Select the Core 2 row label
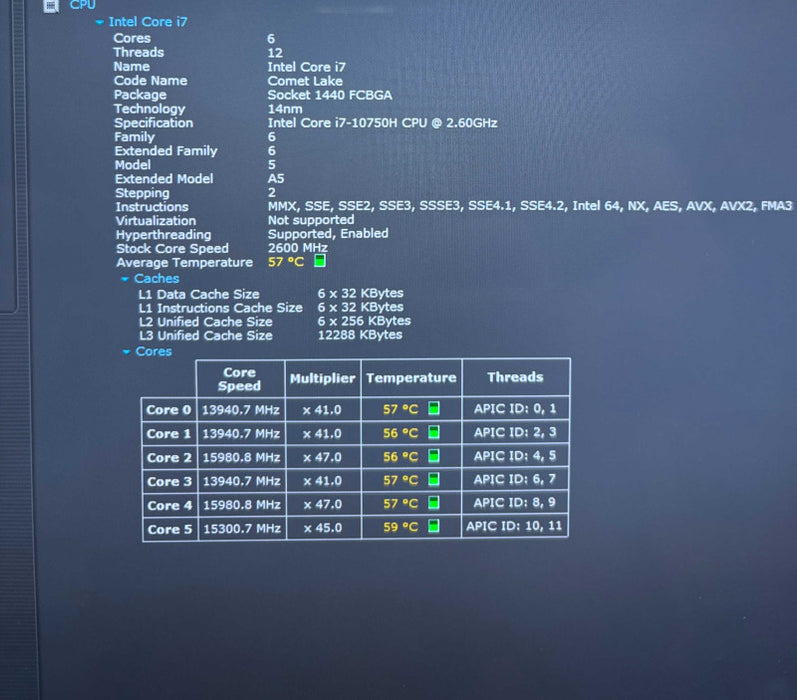This screenshot has width=797, height=700. [169, 458]
